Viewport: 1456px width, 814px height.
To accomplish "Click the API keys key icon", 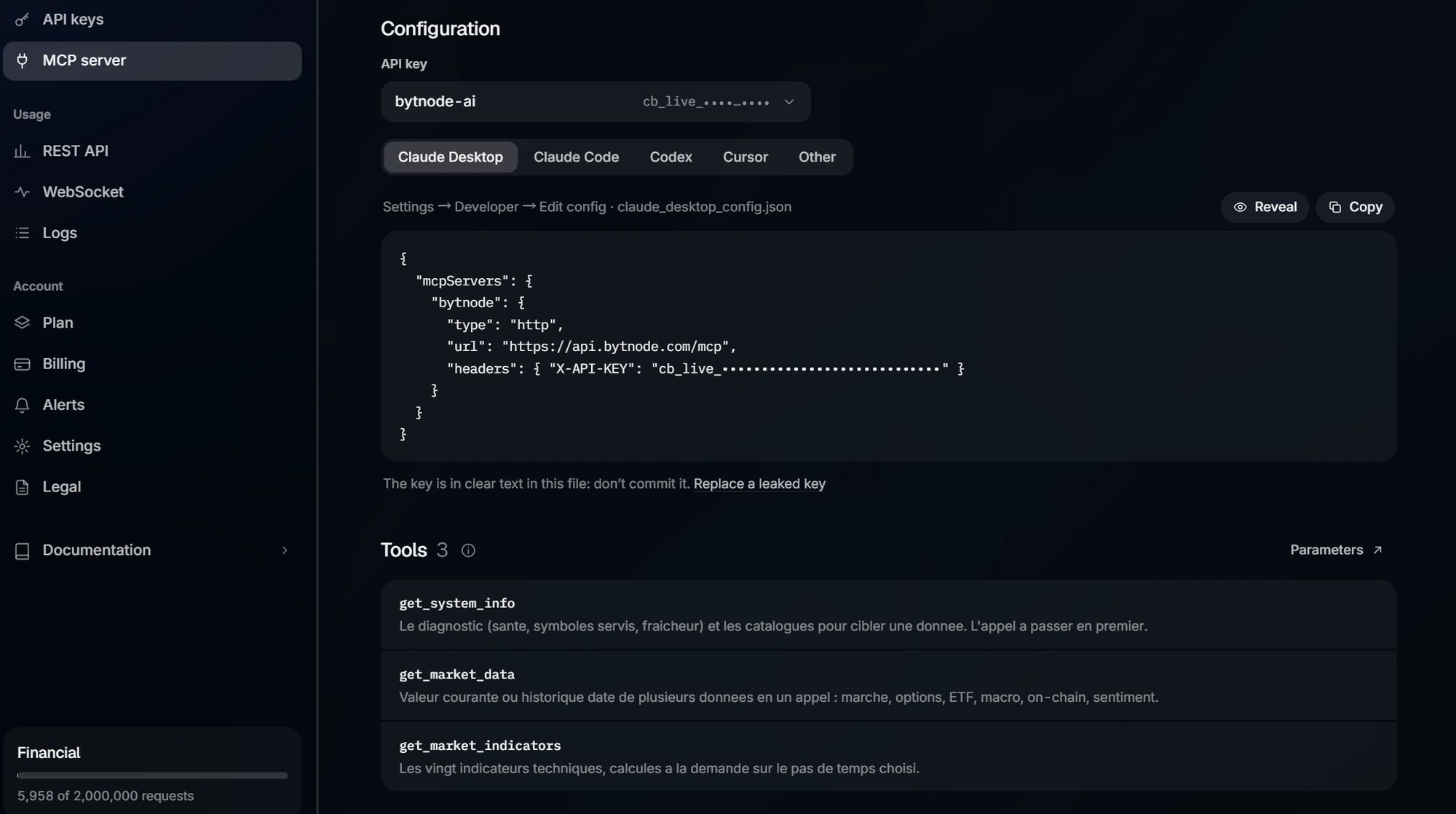I will click(22, 20).
